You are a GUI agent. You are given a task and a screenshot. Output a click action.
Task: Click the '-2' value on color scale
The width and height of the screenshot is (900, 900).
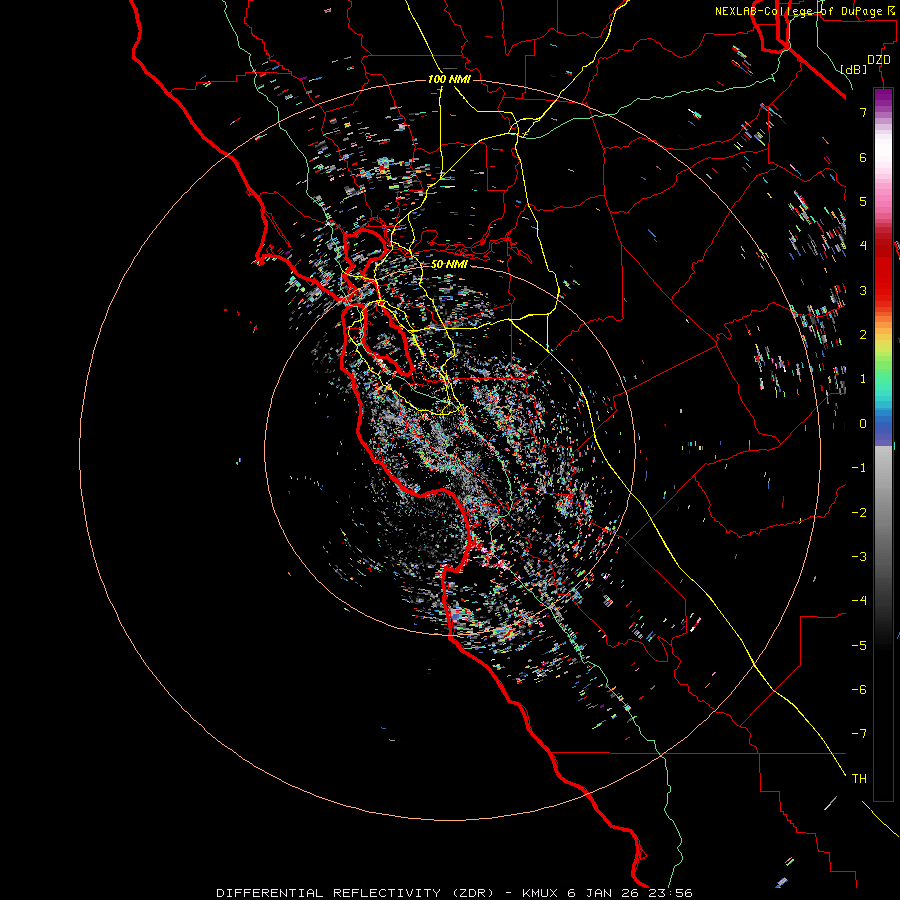[859, 513]
